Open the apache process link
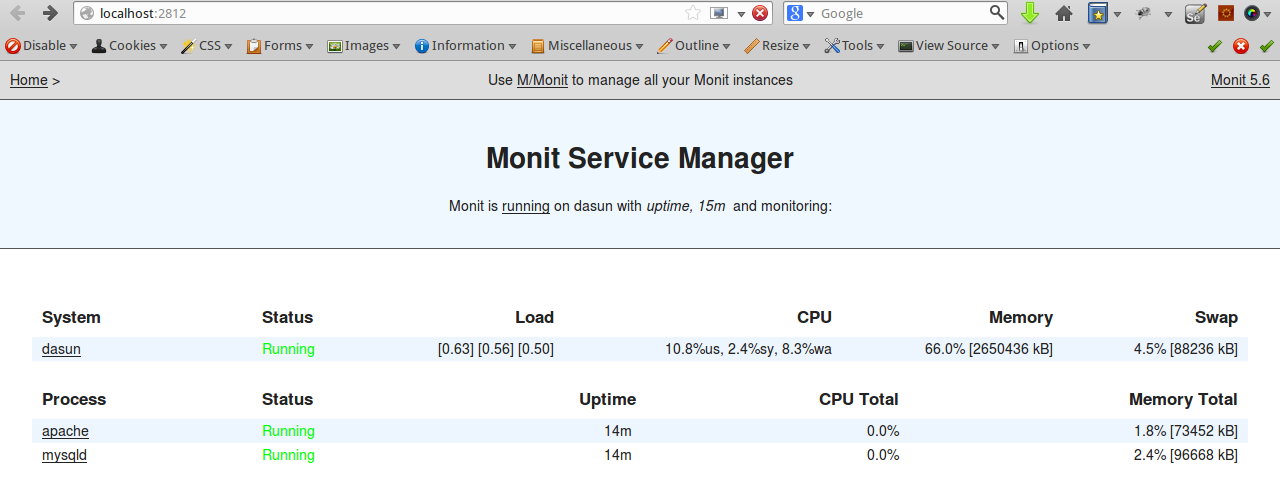 pyautogui.click(x=65, y=431)
